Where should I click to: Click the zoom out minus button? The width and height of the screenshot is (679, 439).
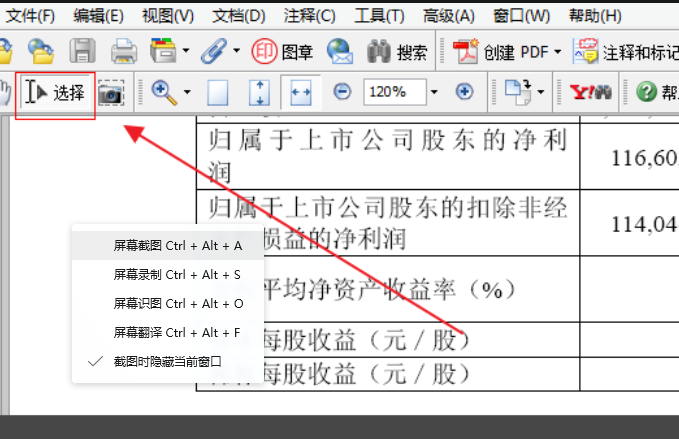342,92
